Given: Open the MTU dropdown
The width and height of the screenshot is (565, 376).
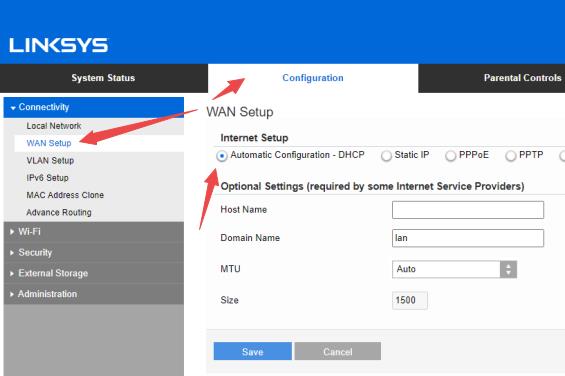Looking at the screenshot, I should tap(454, 269).
